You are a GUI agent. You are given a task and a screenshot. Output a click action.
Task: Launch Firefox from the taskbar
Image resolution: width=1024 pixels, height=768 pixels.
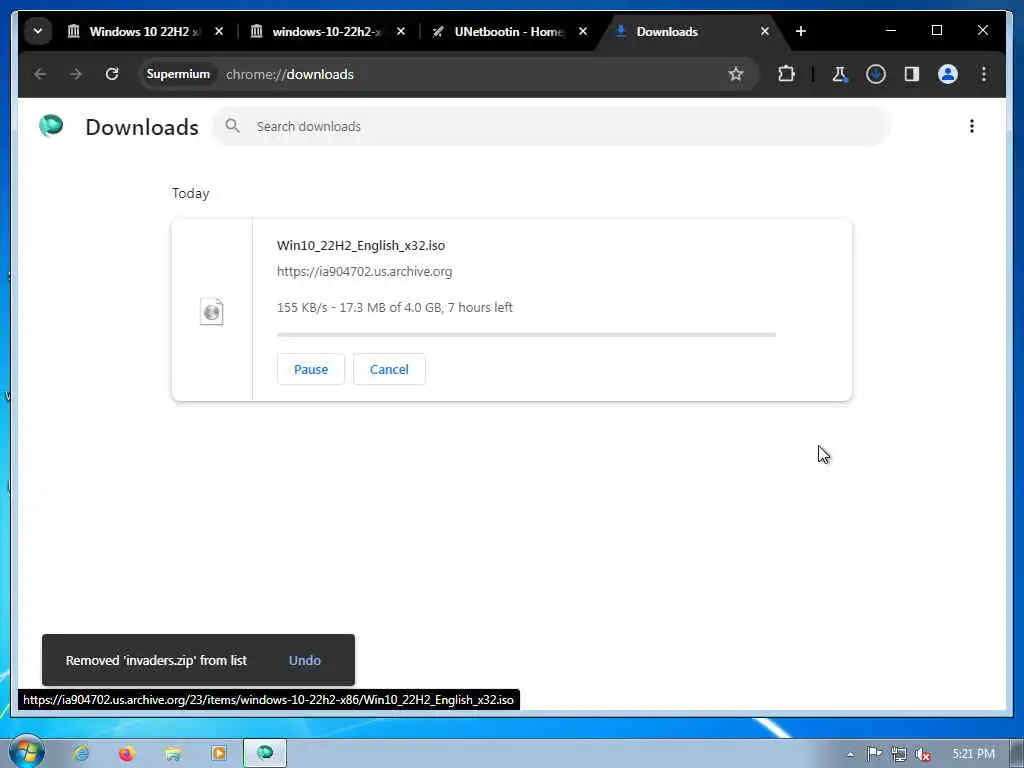click(x=127, y=753)
